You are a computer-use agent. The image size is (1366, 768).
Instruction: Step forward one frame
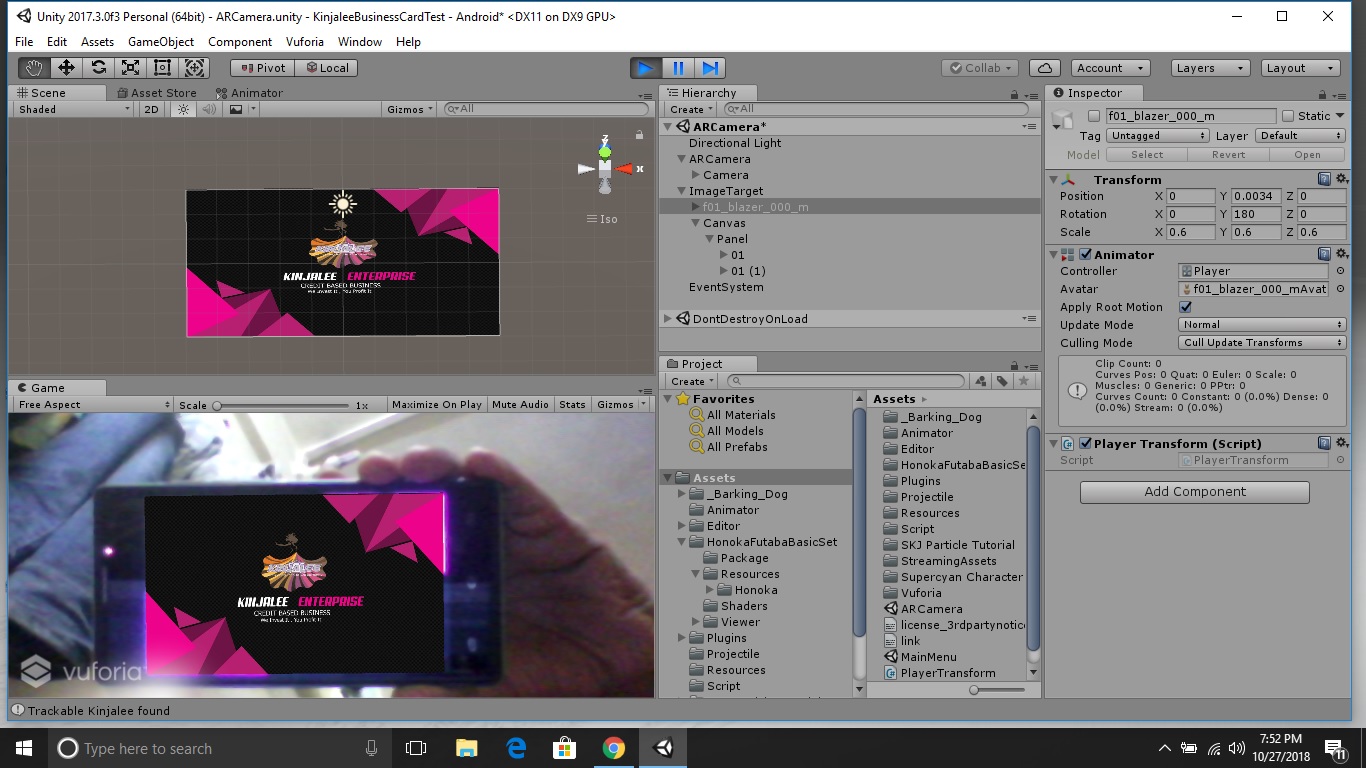[x=710, y=67]
